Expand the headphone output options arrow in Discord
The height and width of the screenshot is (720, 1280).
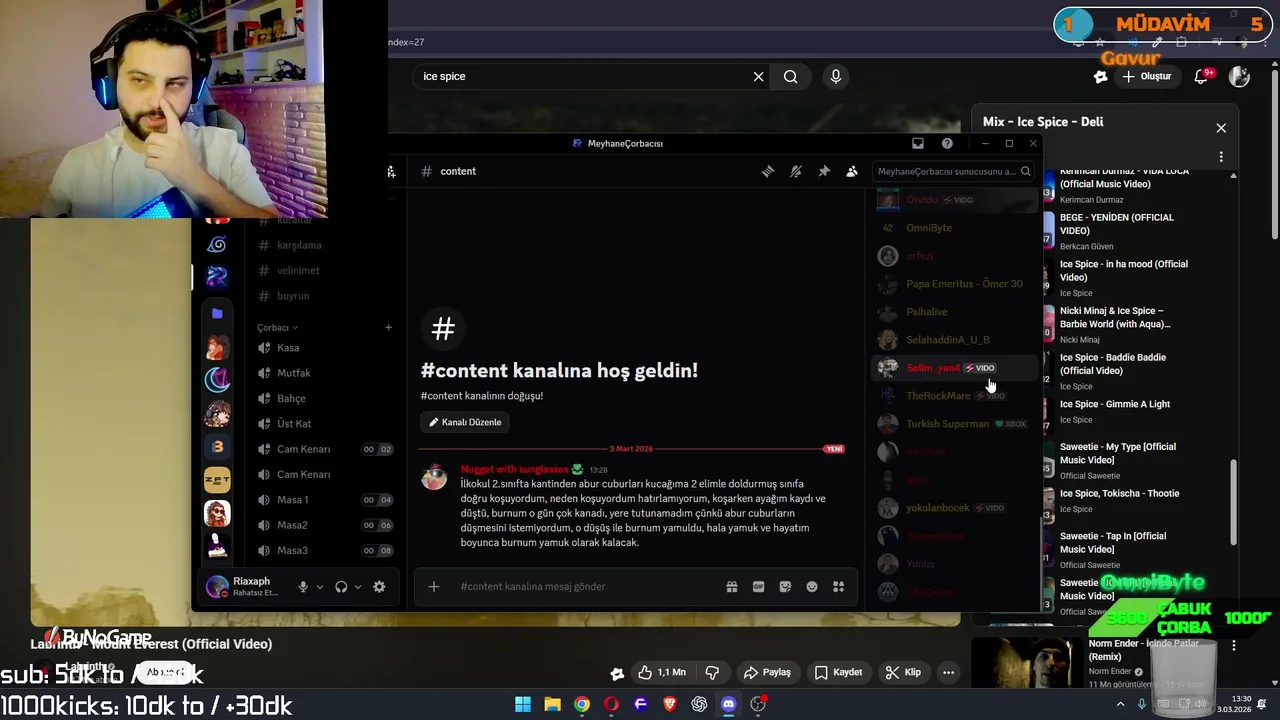coord(358,587)
